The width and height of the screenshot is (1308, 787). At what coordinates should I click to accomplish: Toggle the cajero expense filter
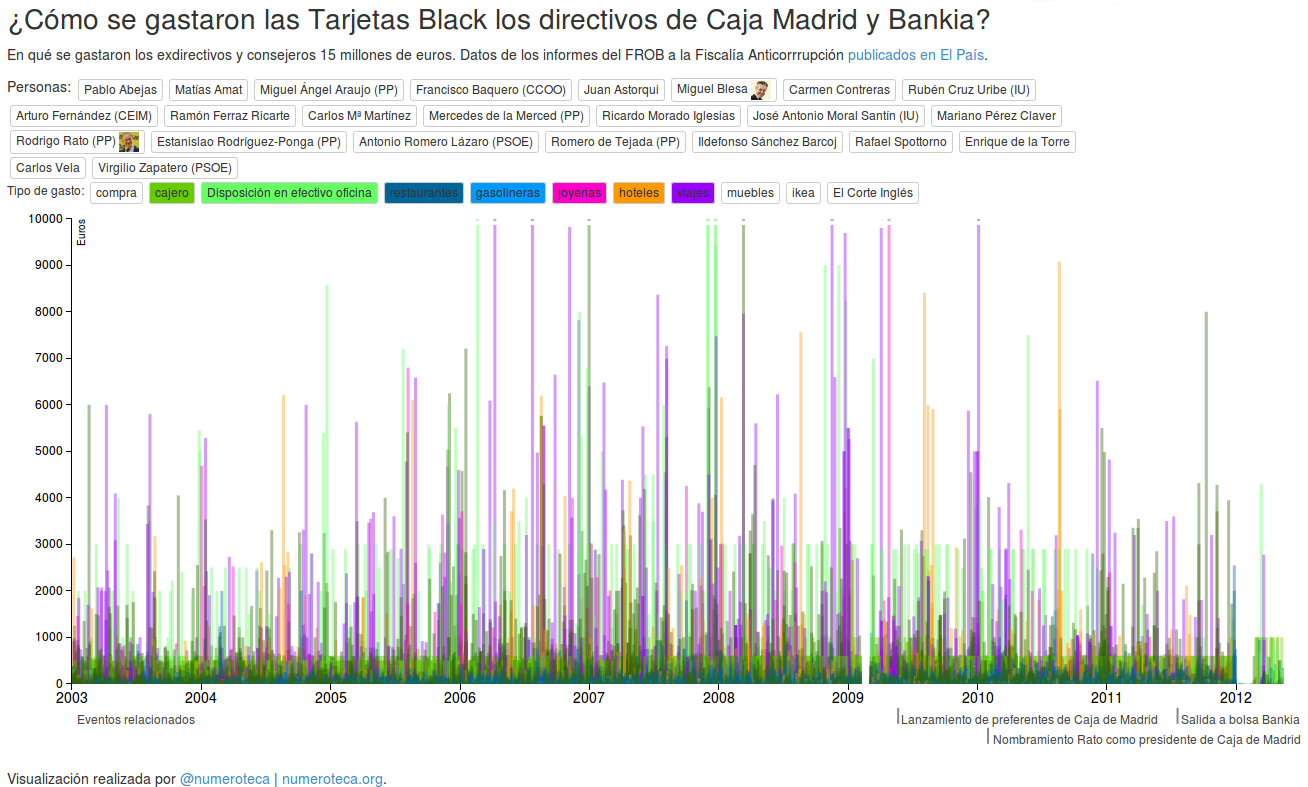(x=171, y=193)
